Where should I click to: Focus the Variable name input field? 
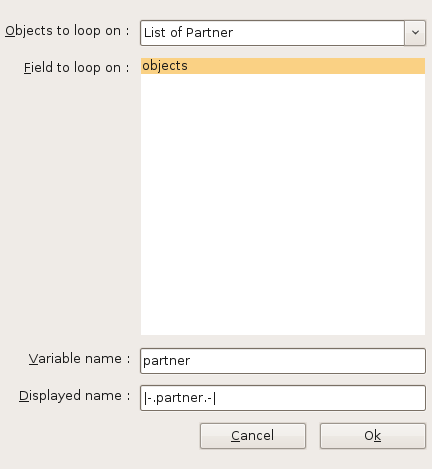coord(283,361)
